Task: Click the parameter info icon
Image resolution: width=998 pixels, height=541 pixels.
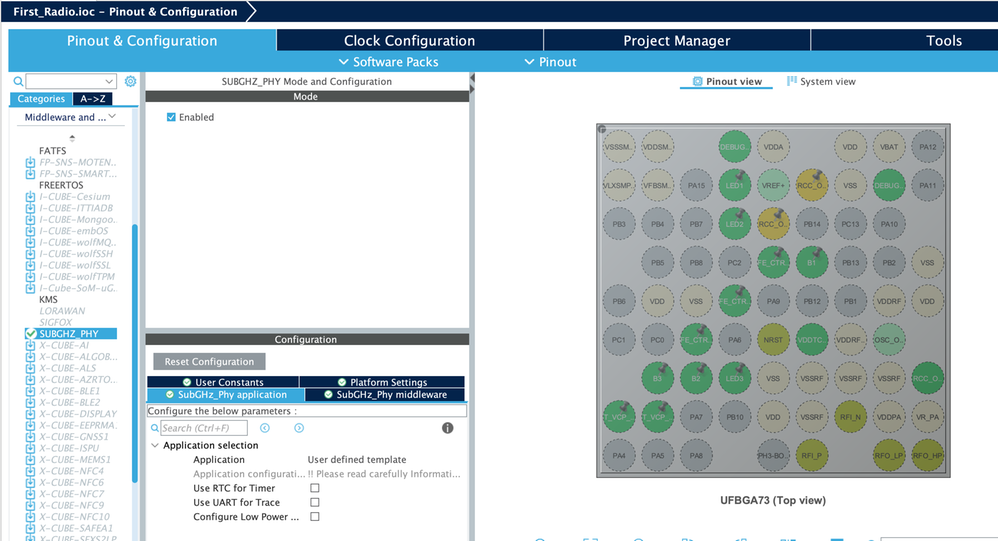Action: tap(447, 428)
